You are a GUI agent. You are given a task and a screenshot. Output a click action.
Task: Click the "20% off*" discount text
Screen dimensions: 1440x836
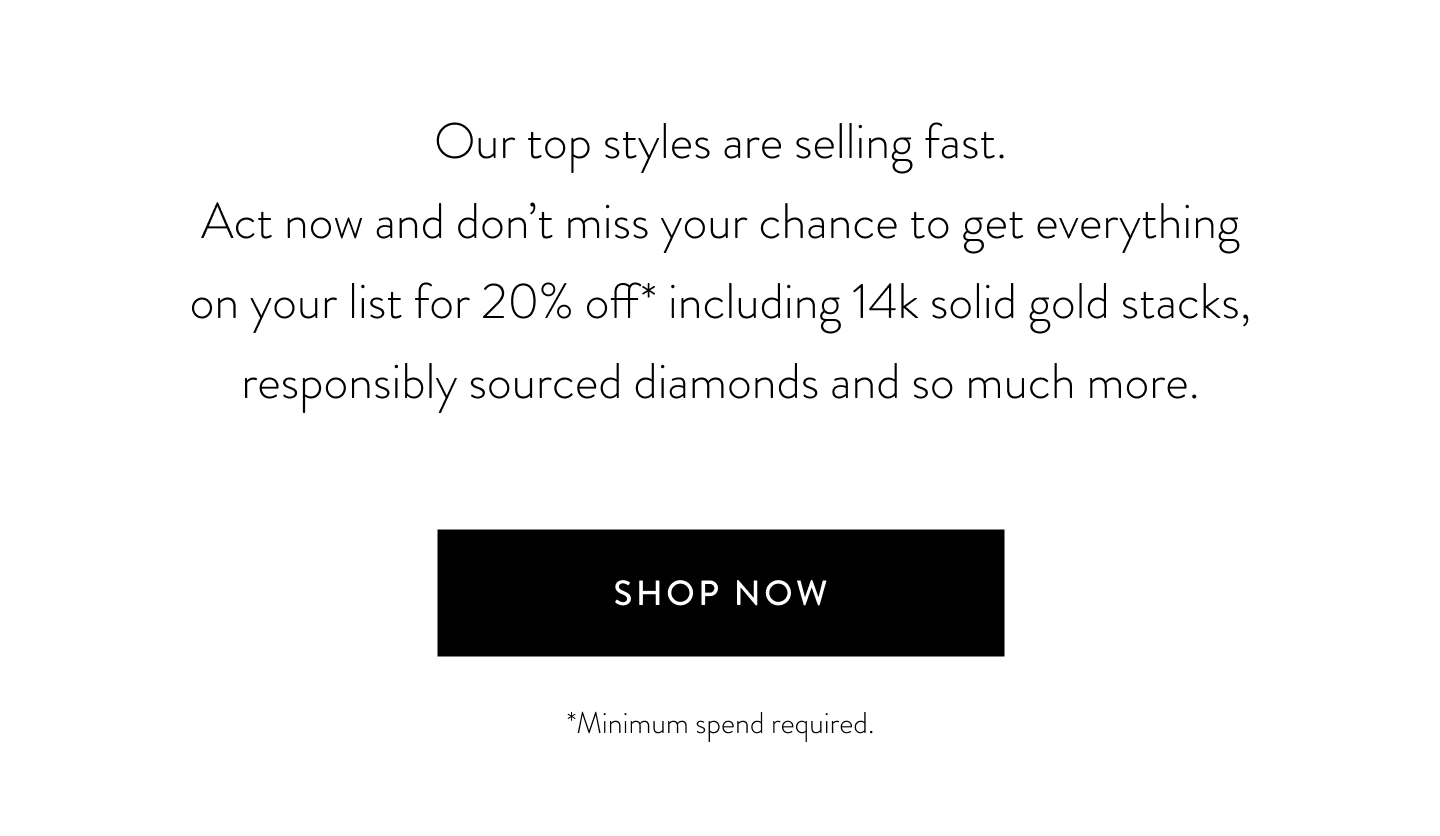[x=568, y=303]
